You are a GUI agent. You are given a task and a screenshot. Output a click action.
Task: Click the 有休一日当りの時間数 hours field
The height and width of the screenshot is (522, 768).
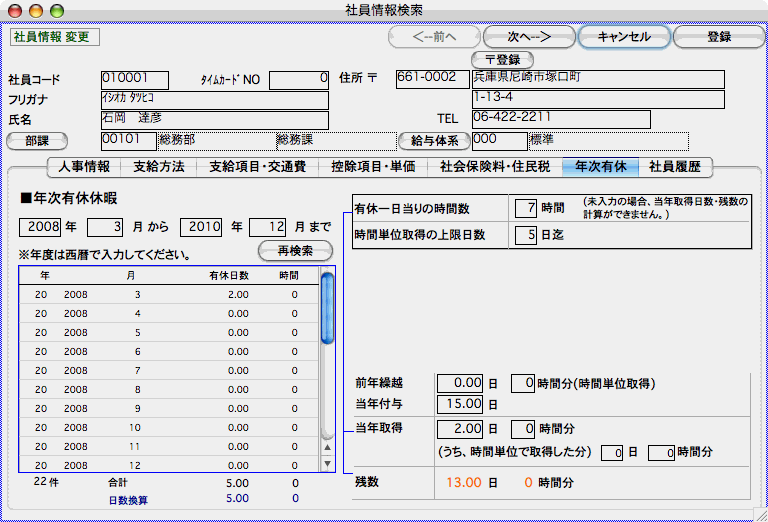[526, 208]
